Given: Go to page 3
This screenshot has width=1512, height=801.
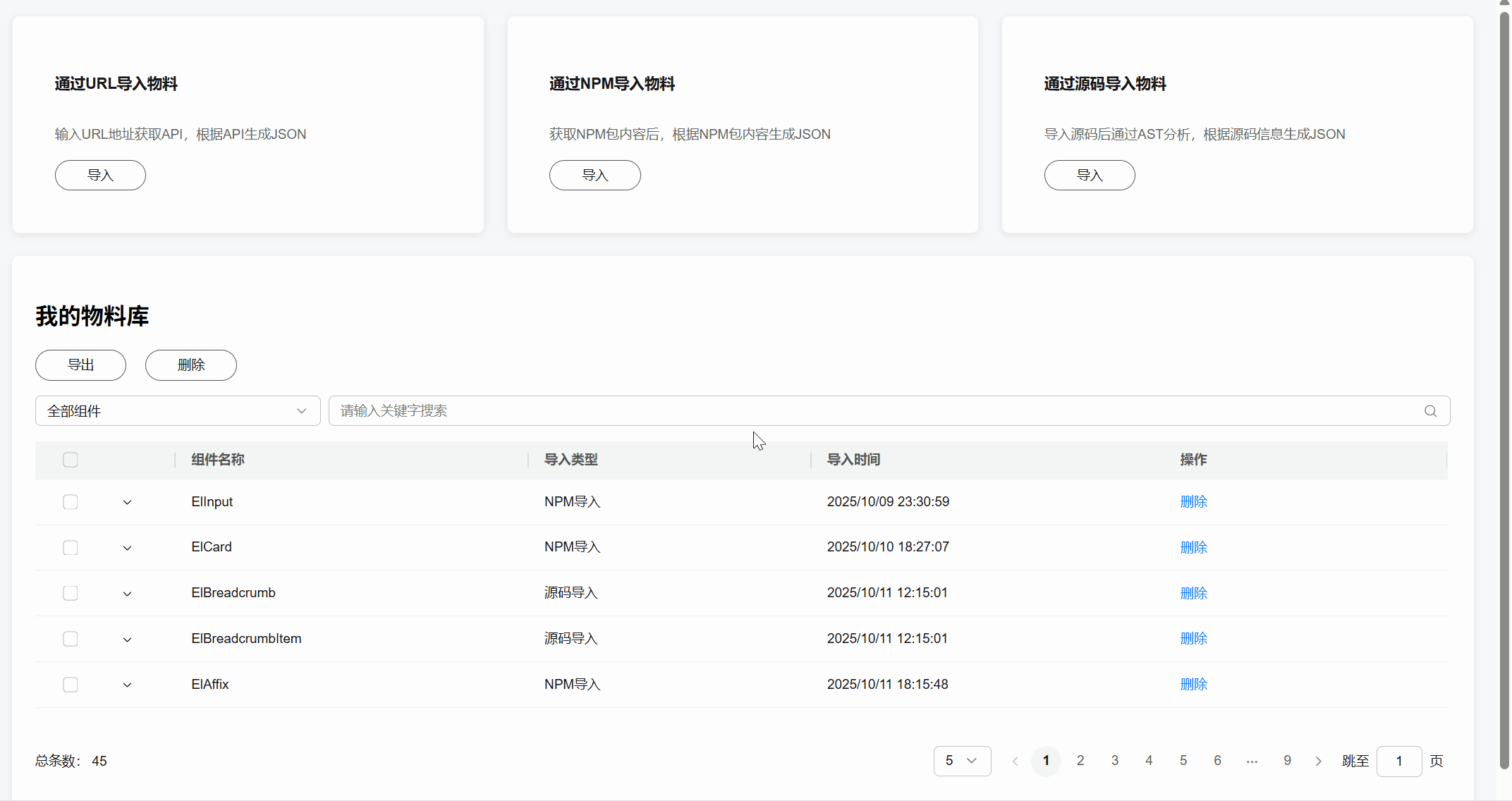Looking at the screenshot, I should point(1114,761).
